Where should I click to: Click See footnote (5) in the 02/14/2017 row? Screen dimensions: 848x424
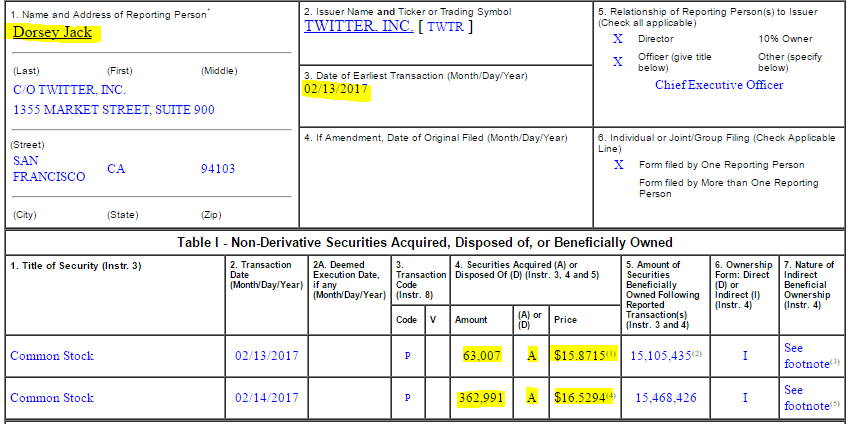point(811,398)
